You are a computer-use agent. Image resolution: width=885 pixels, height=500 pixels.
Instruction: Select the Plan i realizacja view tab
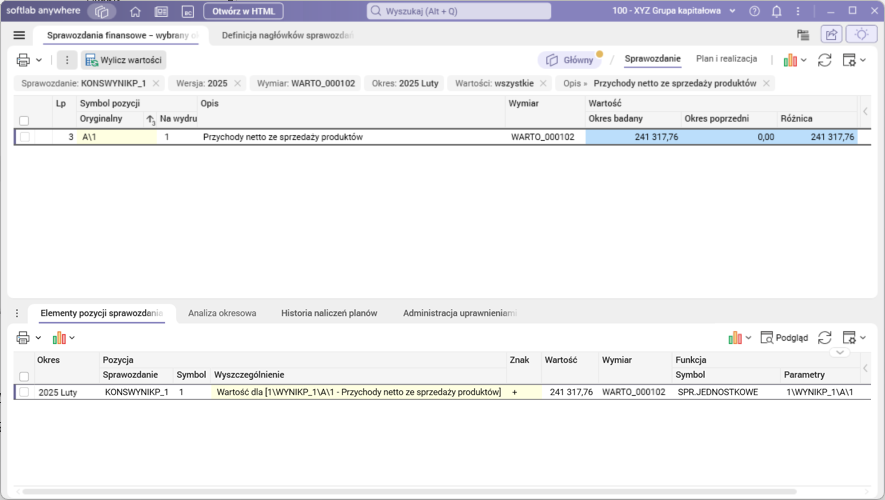click(726, 59)
